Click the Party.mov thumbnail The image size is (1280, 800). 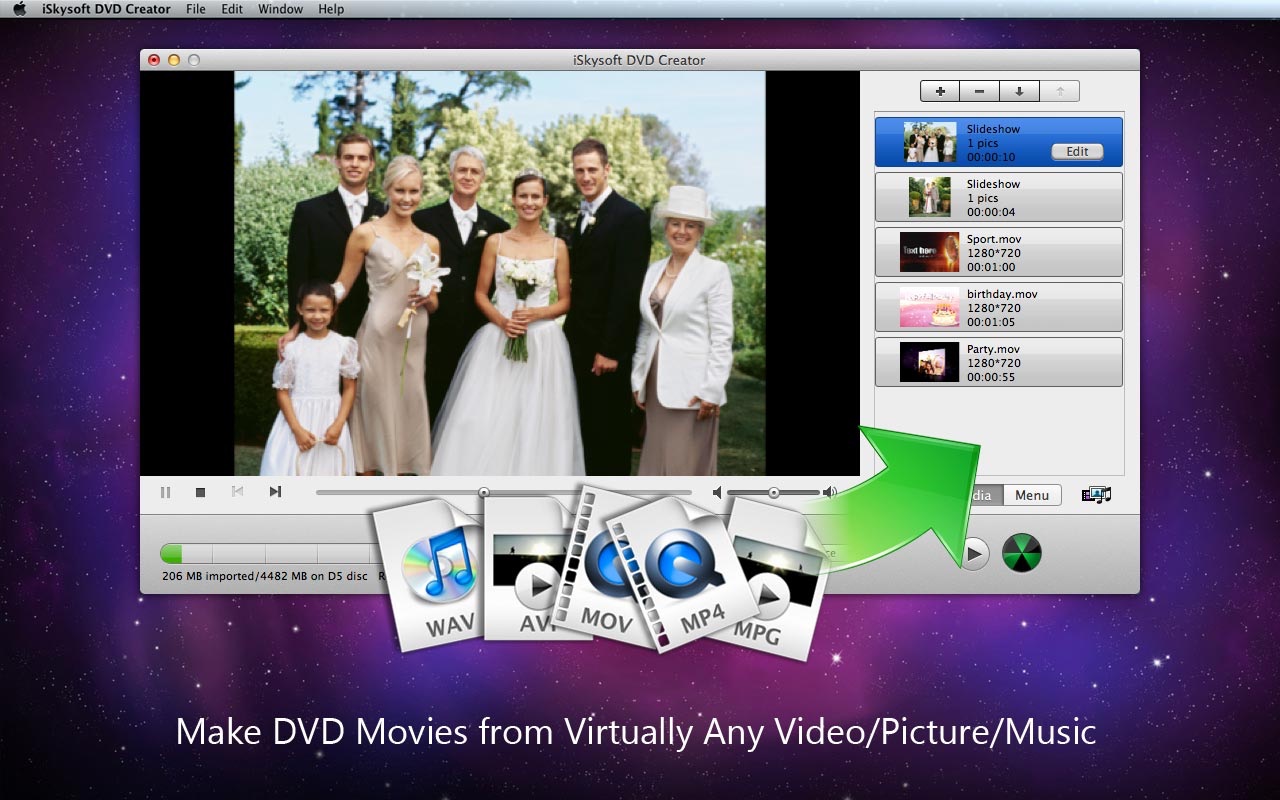[929, 362]
